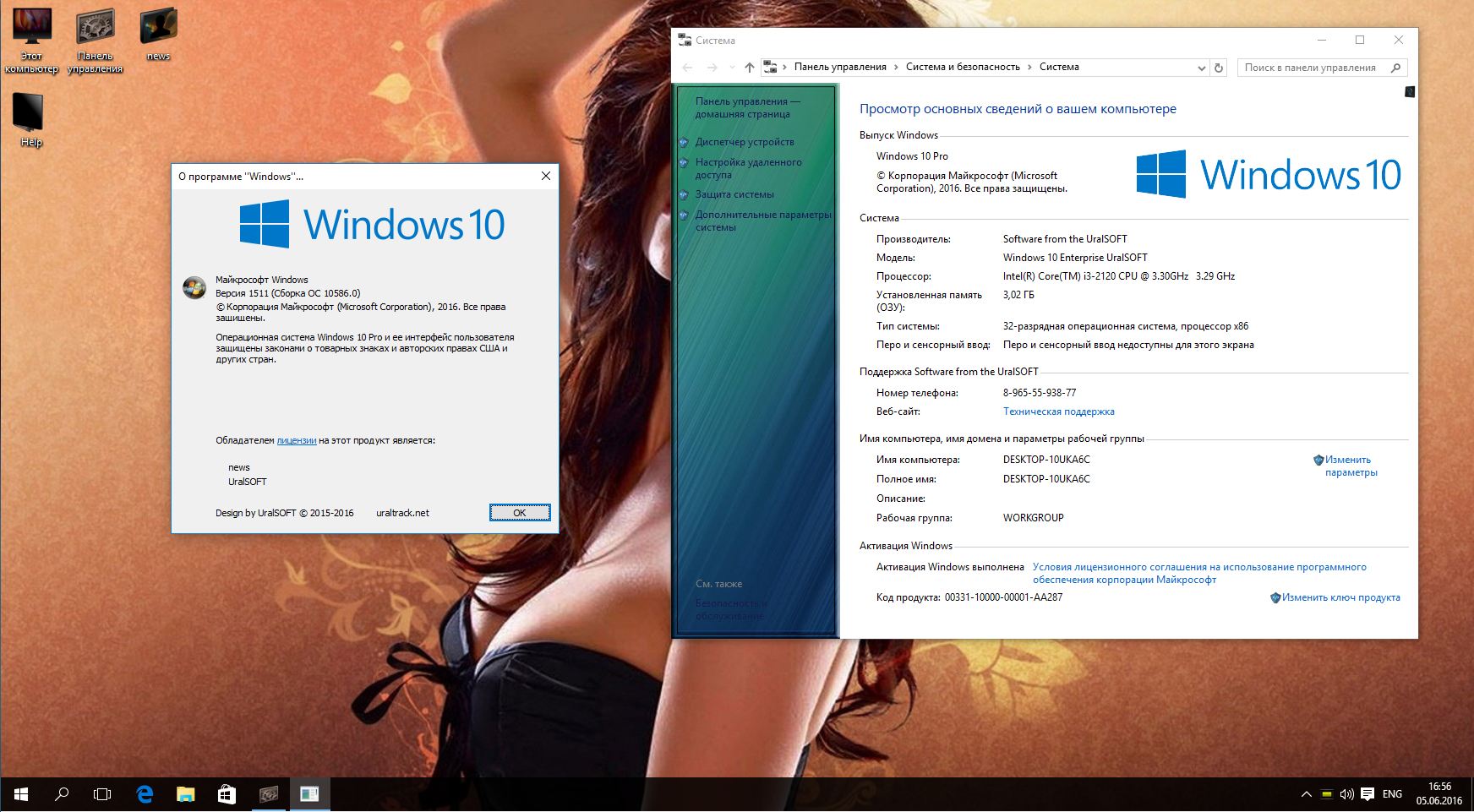The image size is (1474, 812).
Task: Go forward in the Система window
Action: (712, 68)
